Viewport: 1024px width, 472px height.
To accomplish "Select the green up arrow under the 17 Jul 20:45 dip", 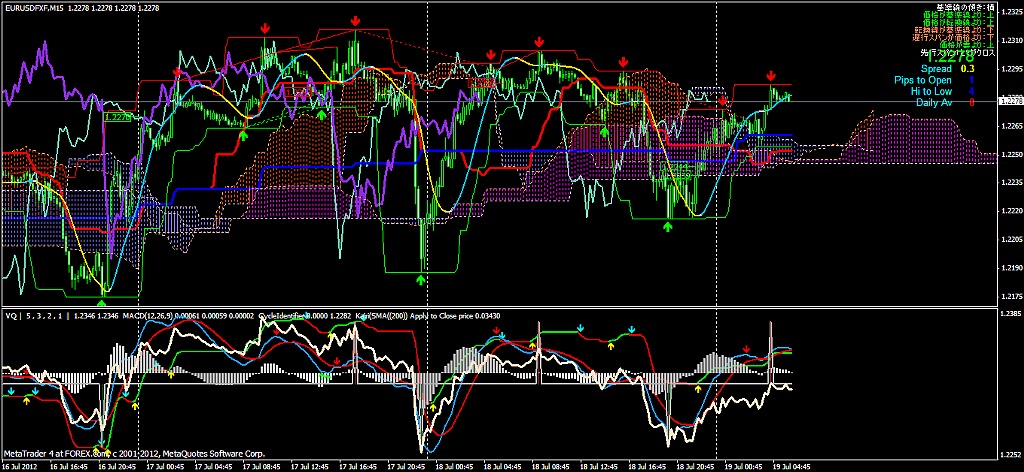I will (x=421, y=281).
